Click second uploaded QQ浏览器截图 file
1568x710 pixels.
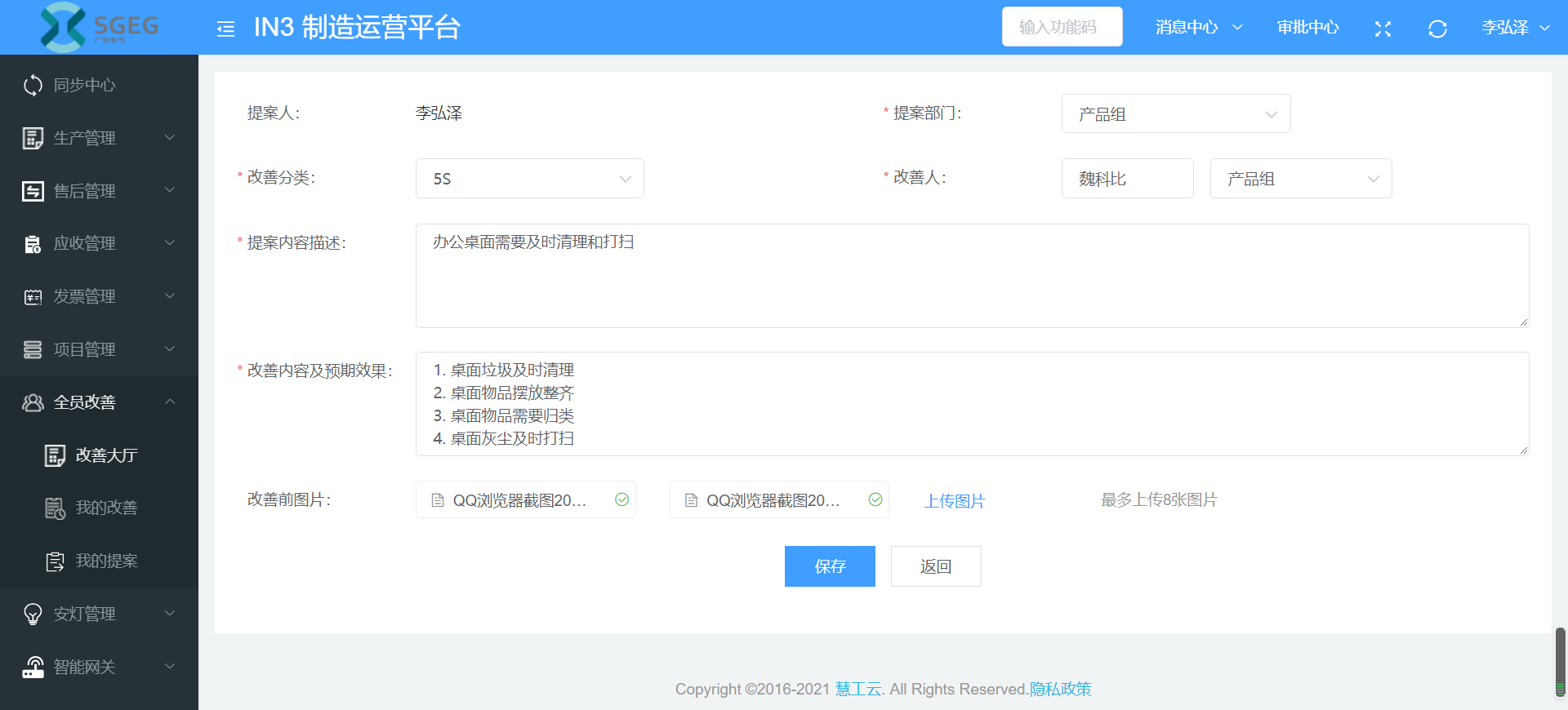[773, 500]
